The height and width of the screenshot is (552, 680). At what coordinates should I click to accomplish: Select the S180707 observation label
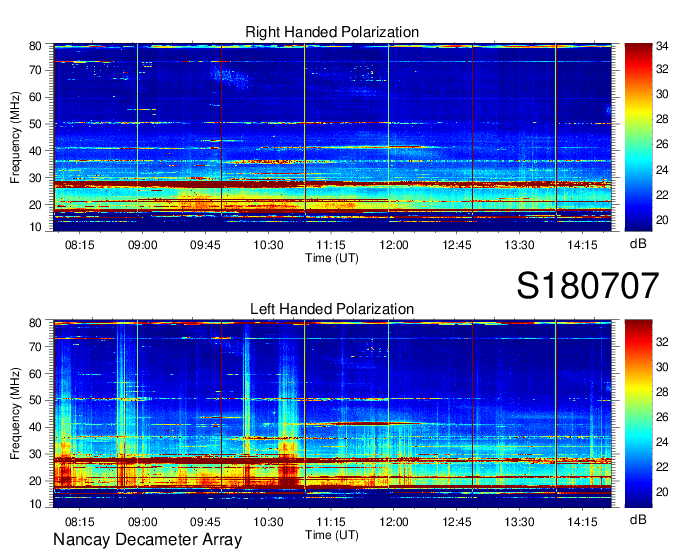tap(588, 286)
